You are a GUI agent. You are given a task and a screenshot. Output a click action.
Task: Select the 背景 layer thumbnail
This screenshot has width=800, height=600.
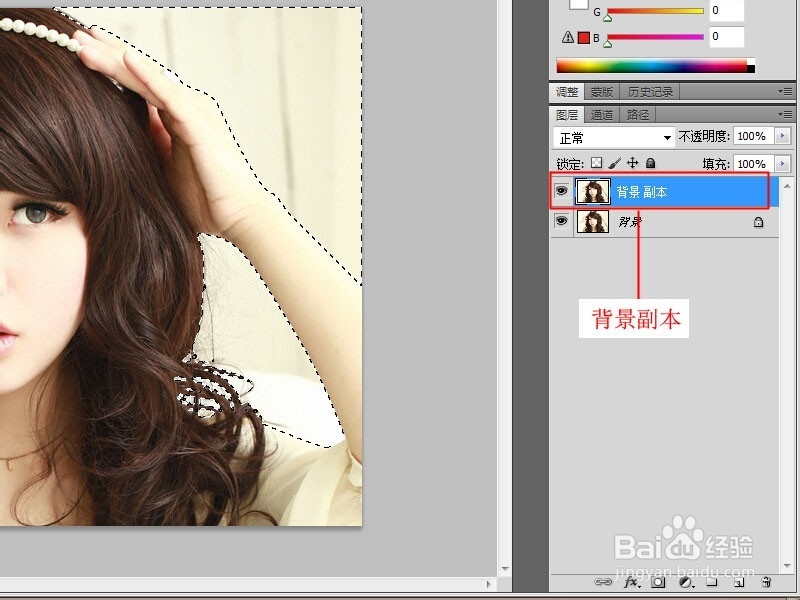click(593, 221)
